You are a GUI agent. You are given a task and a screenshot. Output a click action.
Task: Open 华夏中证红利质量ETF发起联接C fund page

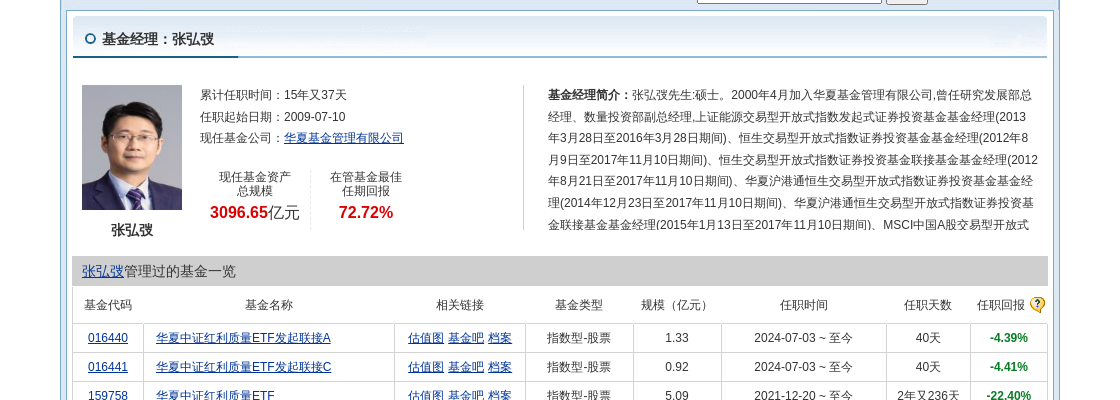[244, 367]
